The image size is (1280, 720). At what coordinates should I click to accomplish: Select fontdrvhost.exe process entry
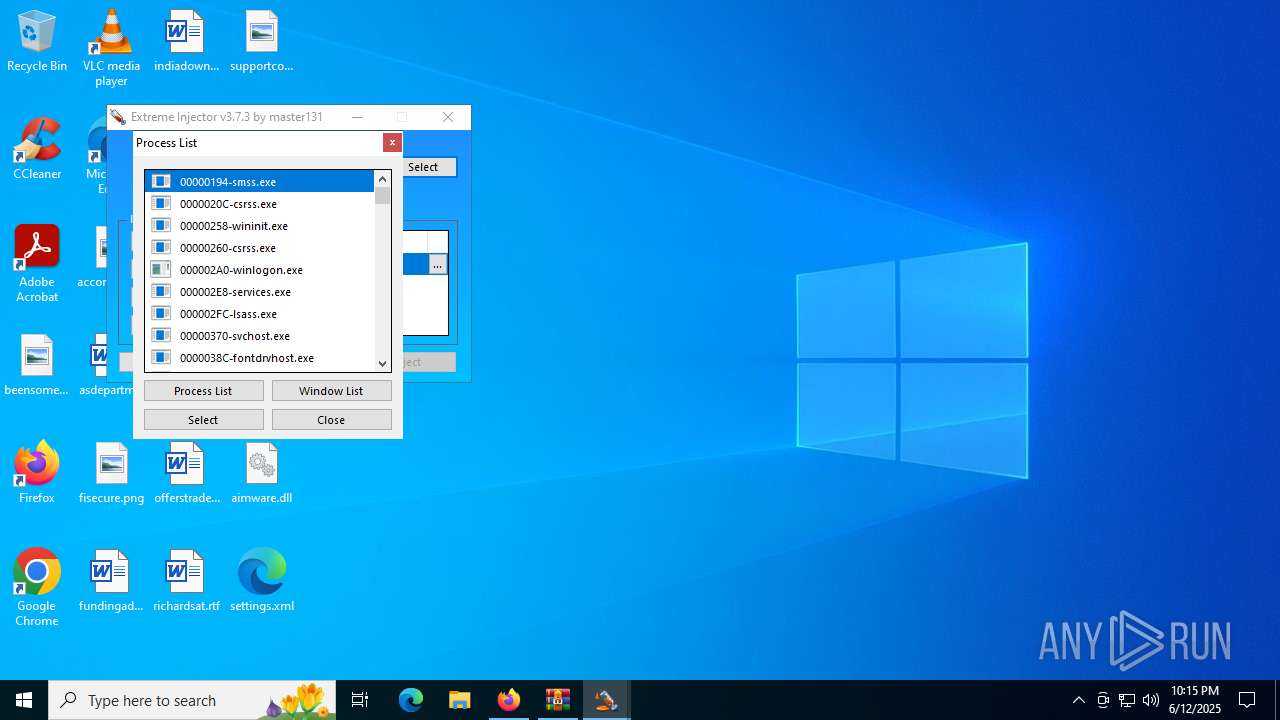point(259,358)
